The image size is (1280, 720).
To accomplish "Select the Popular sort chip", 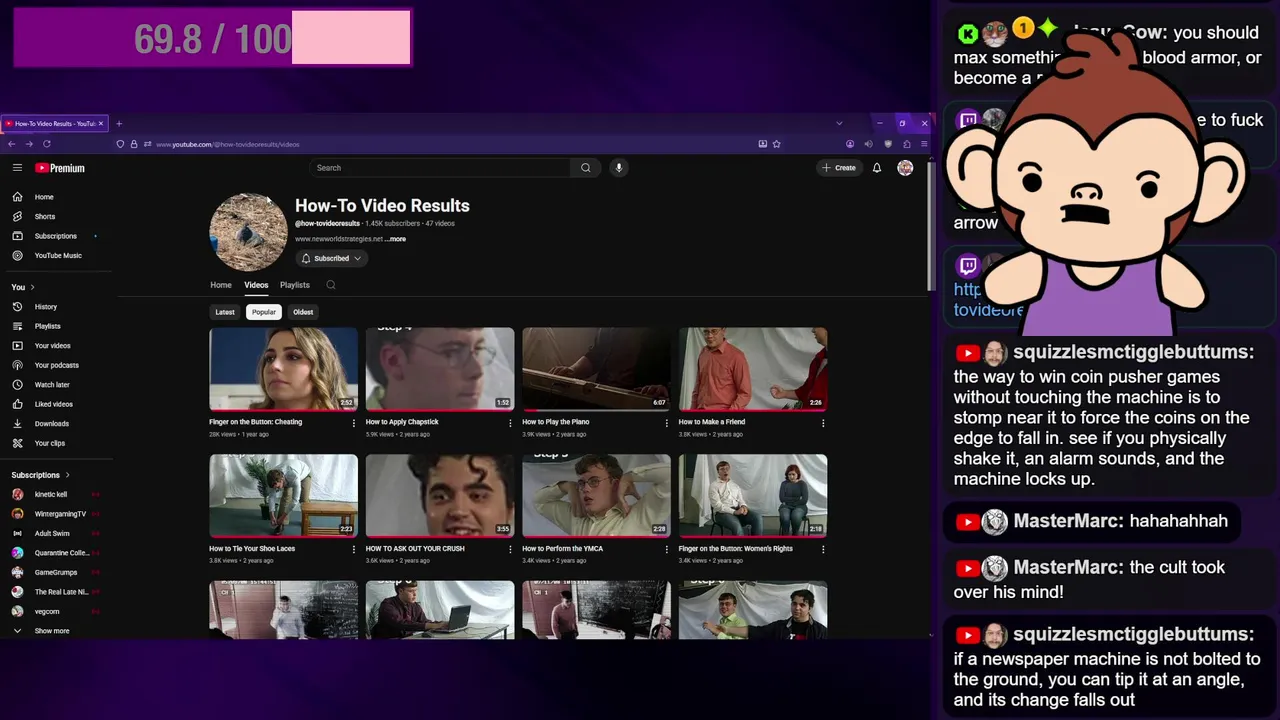I will [264, 312].
